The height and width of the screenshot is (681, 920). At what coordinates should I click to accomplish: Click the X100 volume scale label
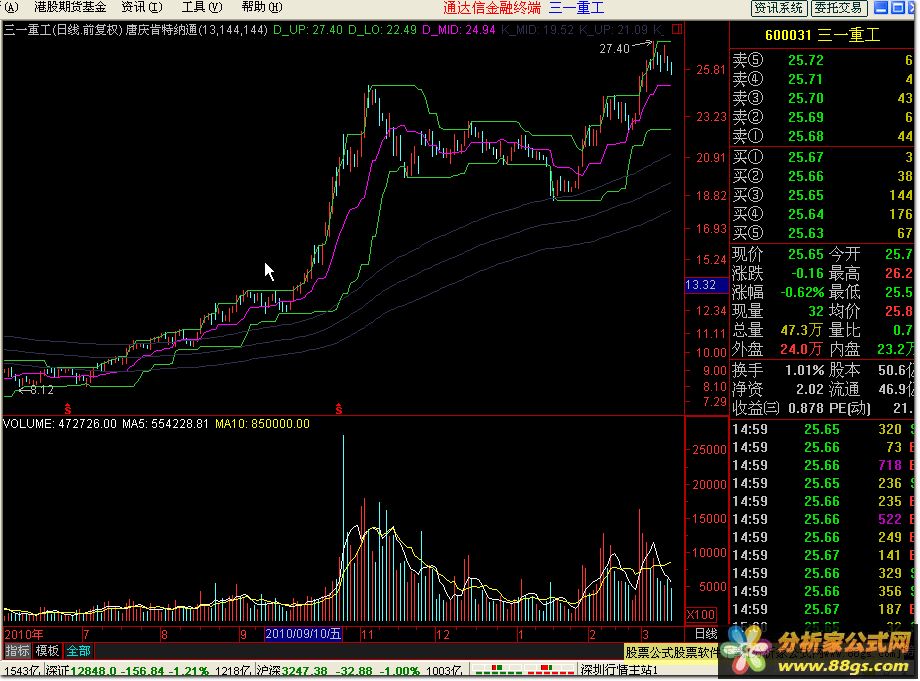coord(701,615)
